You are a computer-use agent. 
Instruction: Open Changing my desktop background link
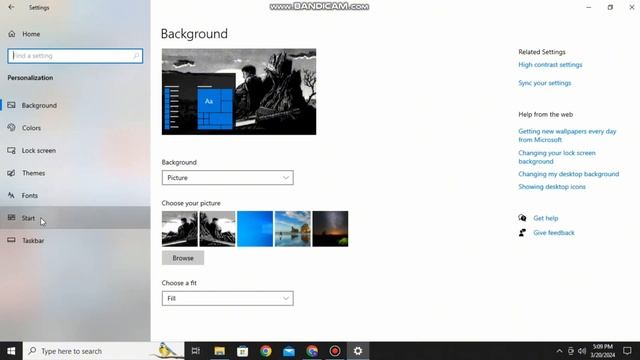tap(569, 174)
